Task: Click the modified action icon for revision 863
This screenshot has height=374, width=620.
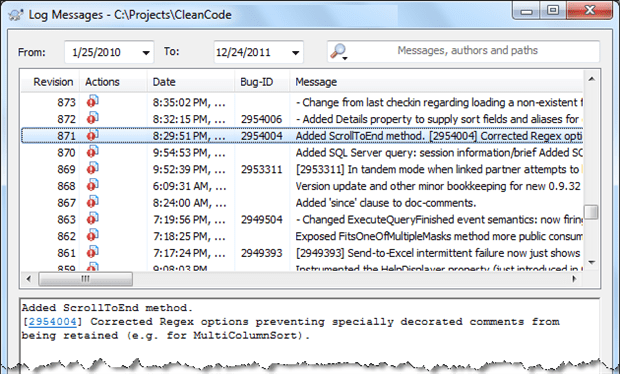Action: point(93,218)
